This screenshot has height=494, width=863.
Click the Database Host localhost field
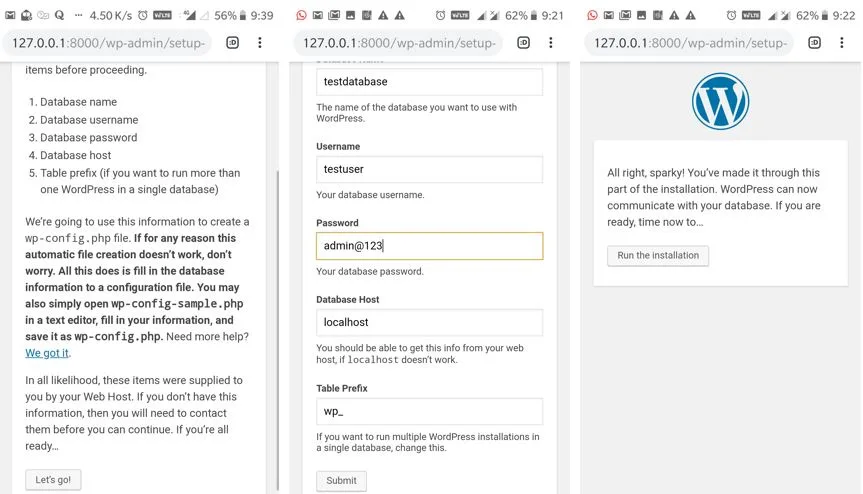429,322
